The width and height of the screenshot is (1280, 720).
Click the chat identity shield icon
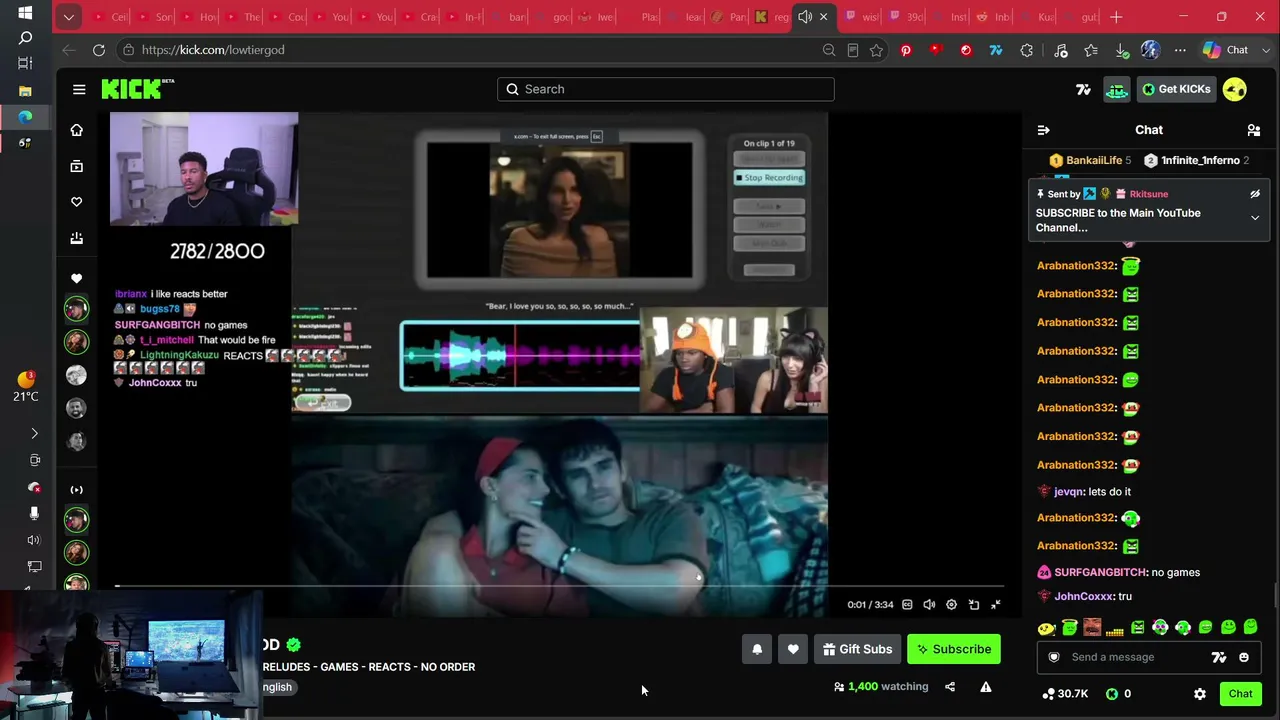click(1053, 657)
